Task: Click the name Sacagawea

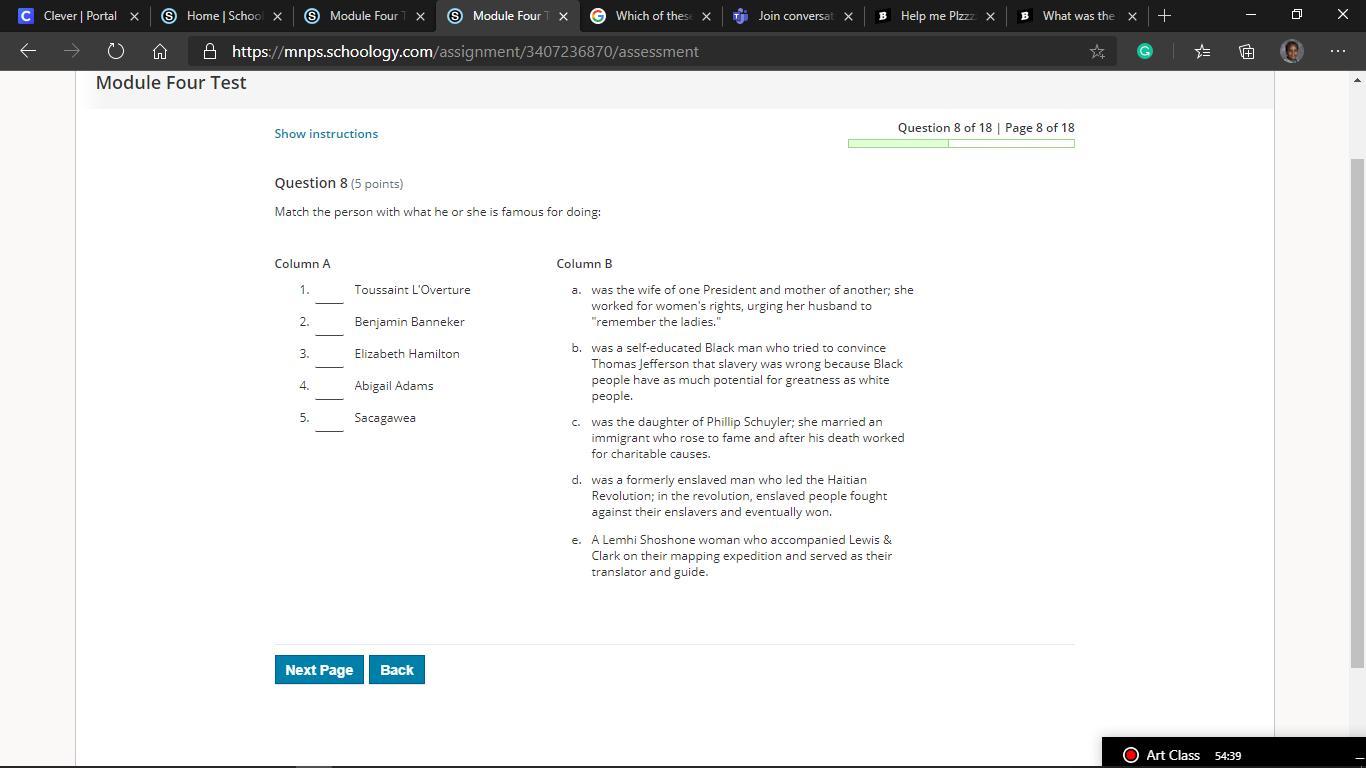Action: click(x=385, y=418)
